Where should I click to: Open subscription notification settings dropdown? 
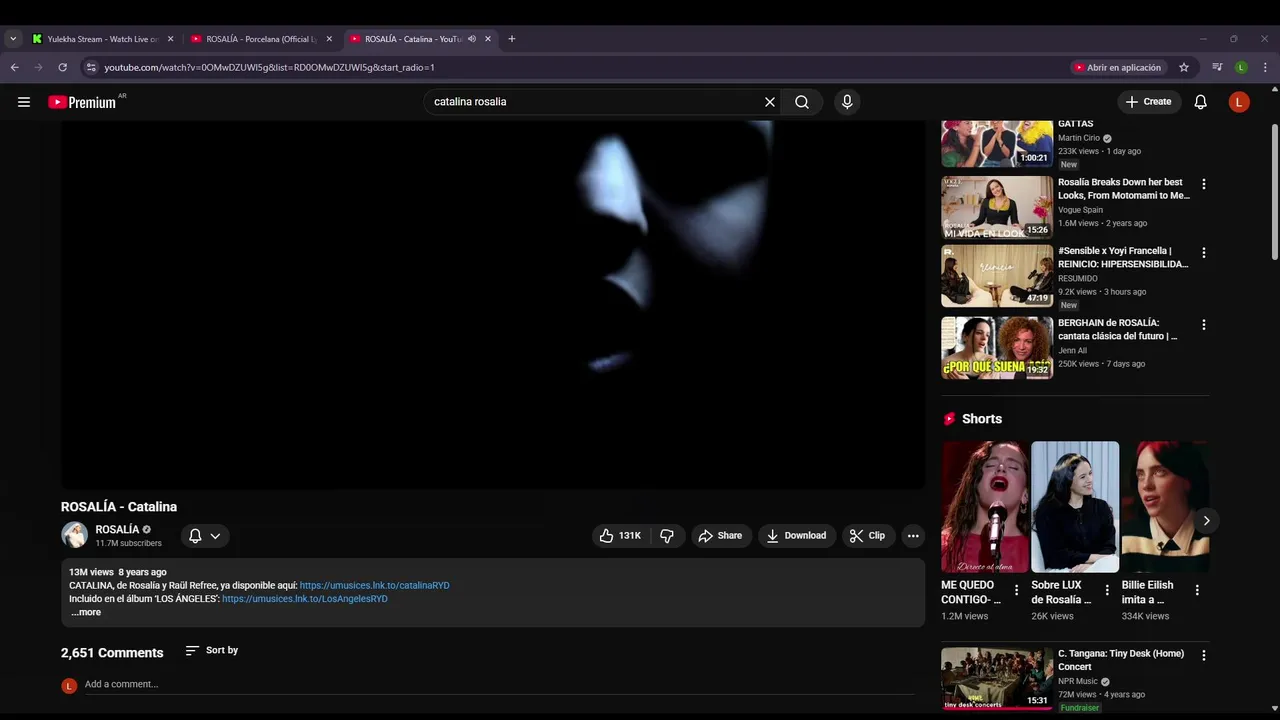click(205, 536)
